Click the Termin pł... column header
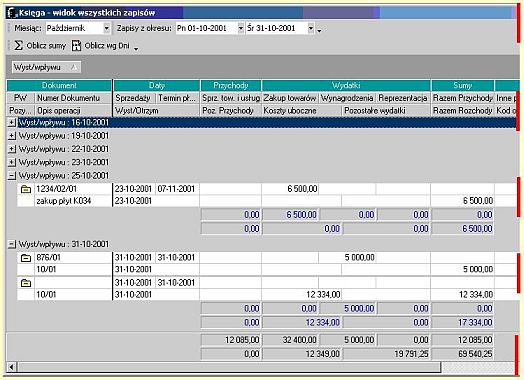524x380 pixels. [x=178, y=98]
